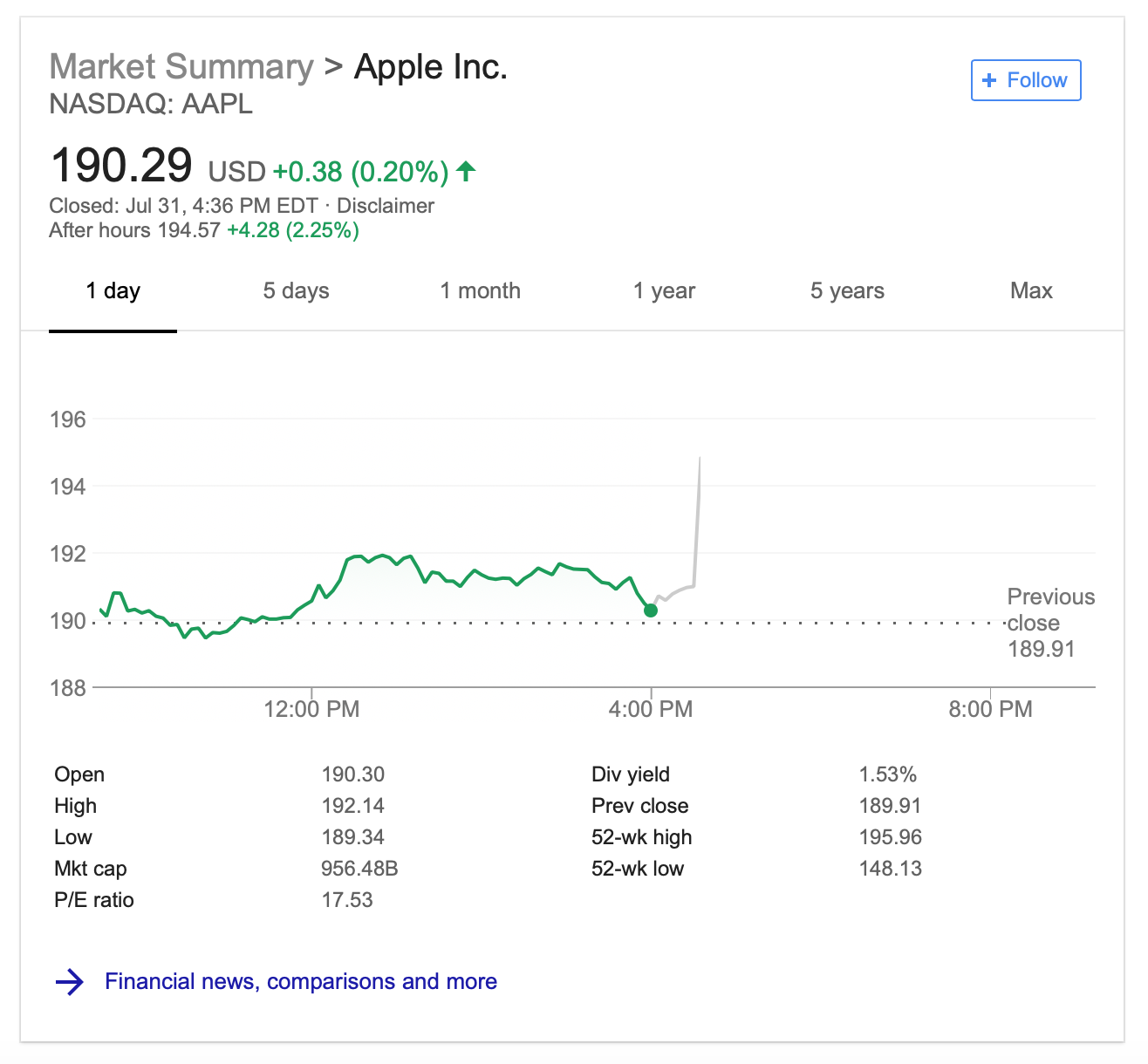Click the blue arrow next to Financial news

(x=71, y=981)
